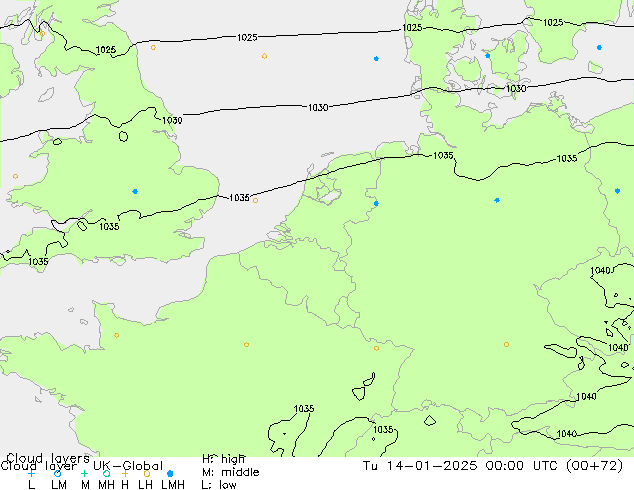Select the blue cloud marker over Denmark
The width and height of the screenshot is (634, 490).
tap(488, 55)
